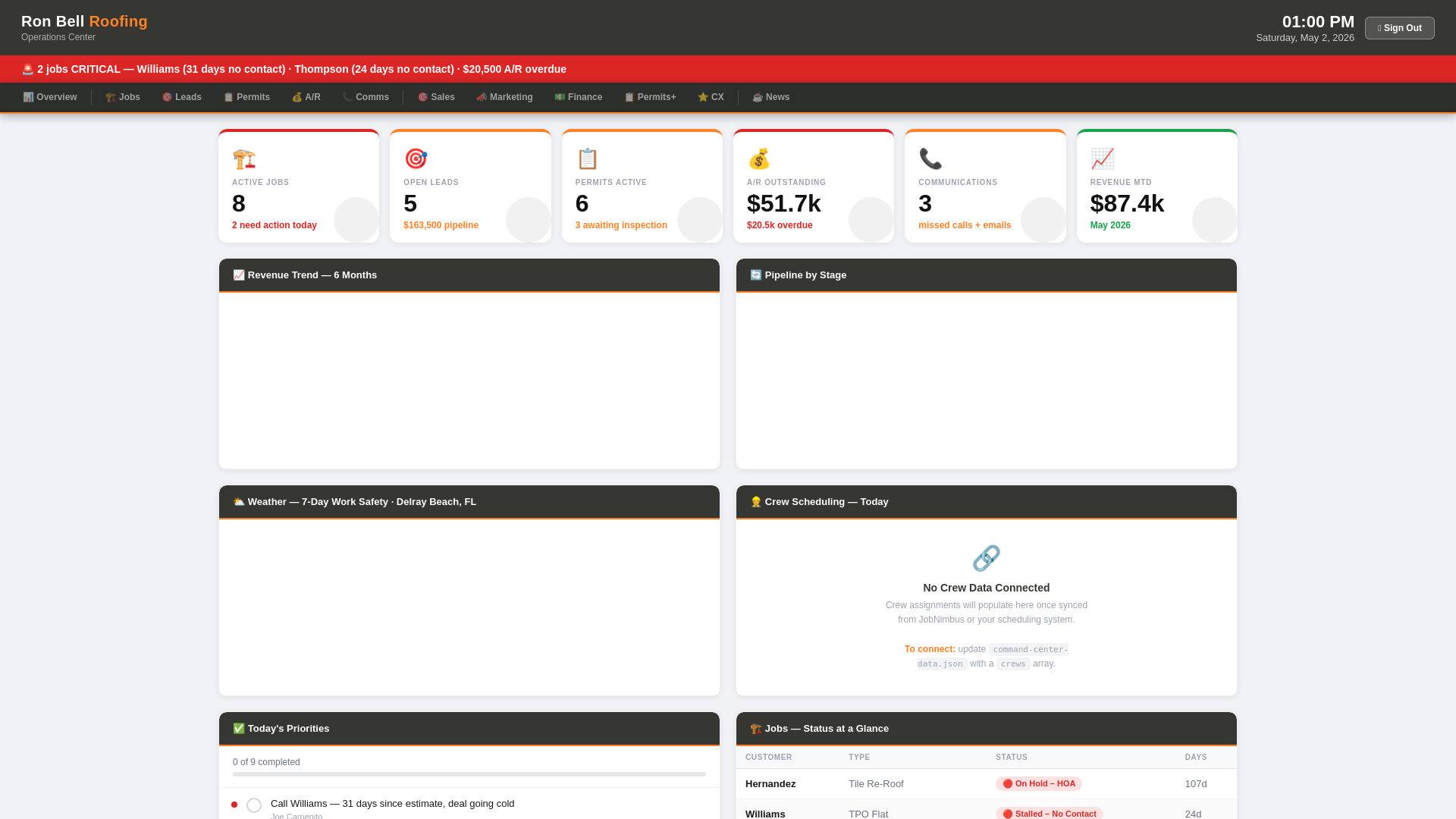Click the chain link icon in Crew Scheduling
Image resolution: width=1456 pixels, height=819 pixels.
coord(987,558)
